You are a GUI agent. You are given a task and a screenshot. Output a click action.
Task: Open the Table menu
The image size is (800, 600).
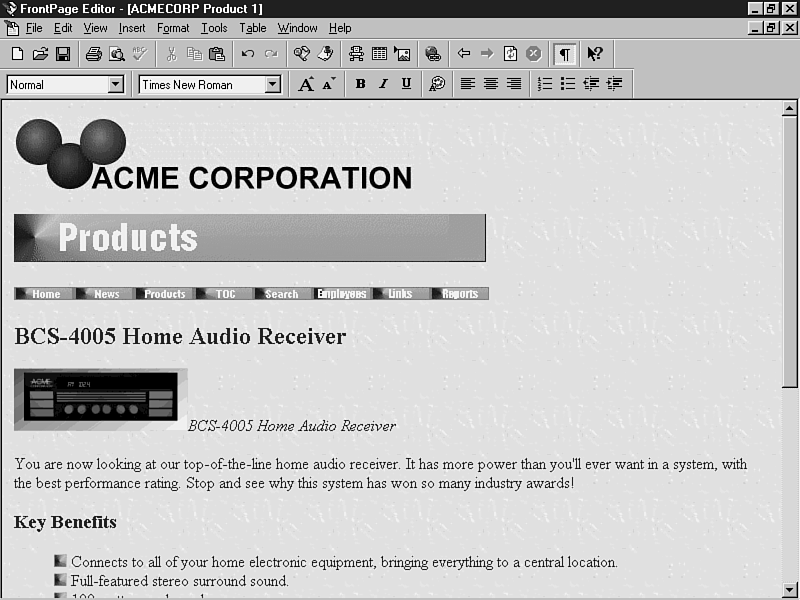(252, 28)
